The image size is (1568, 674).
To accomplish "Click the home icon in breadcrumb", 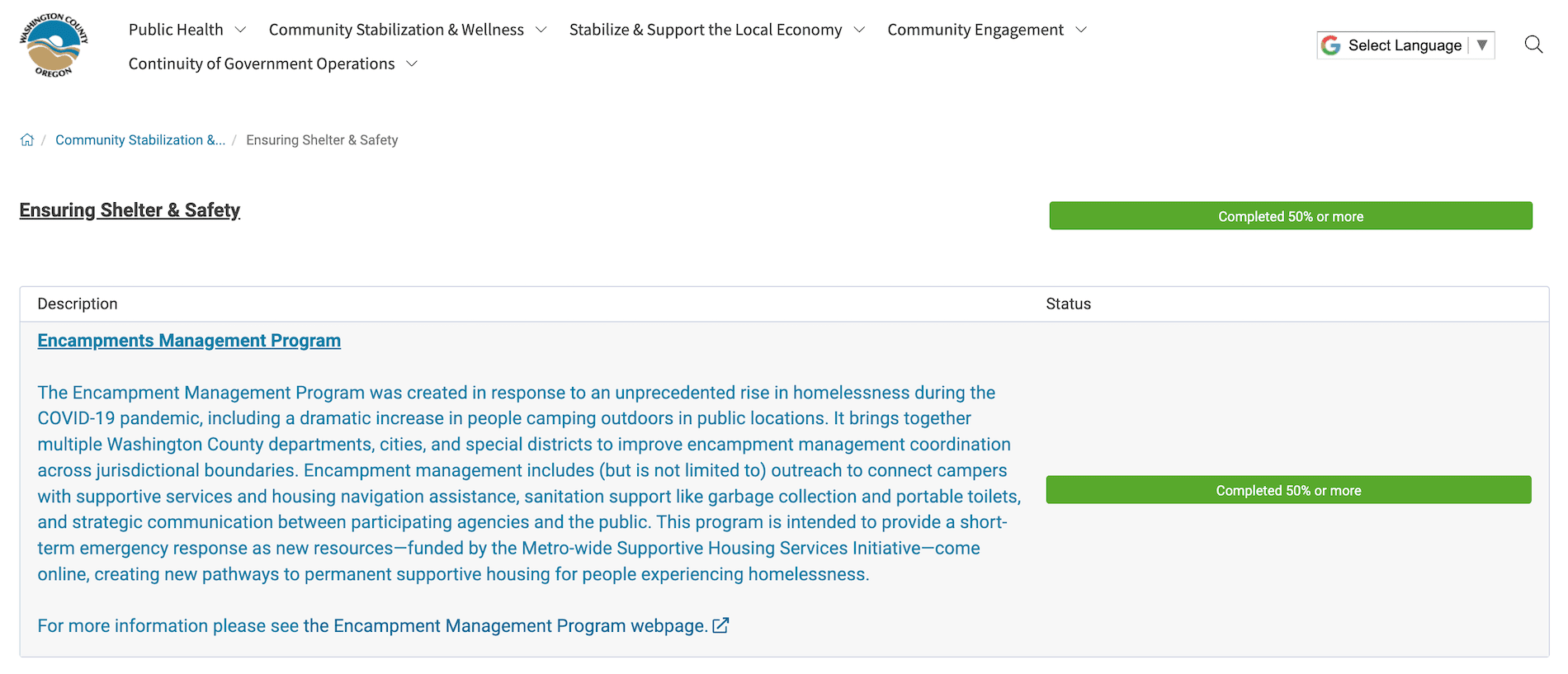I will 27,140.
